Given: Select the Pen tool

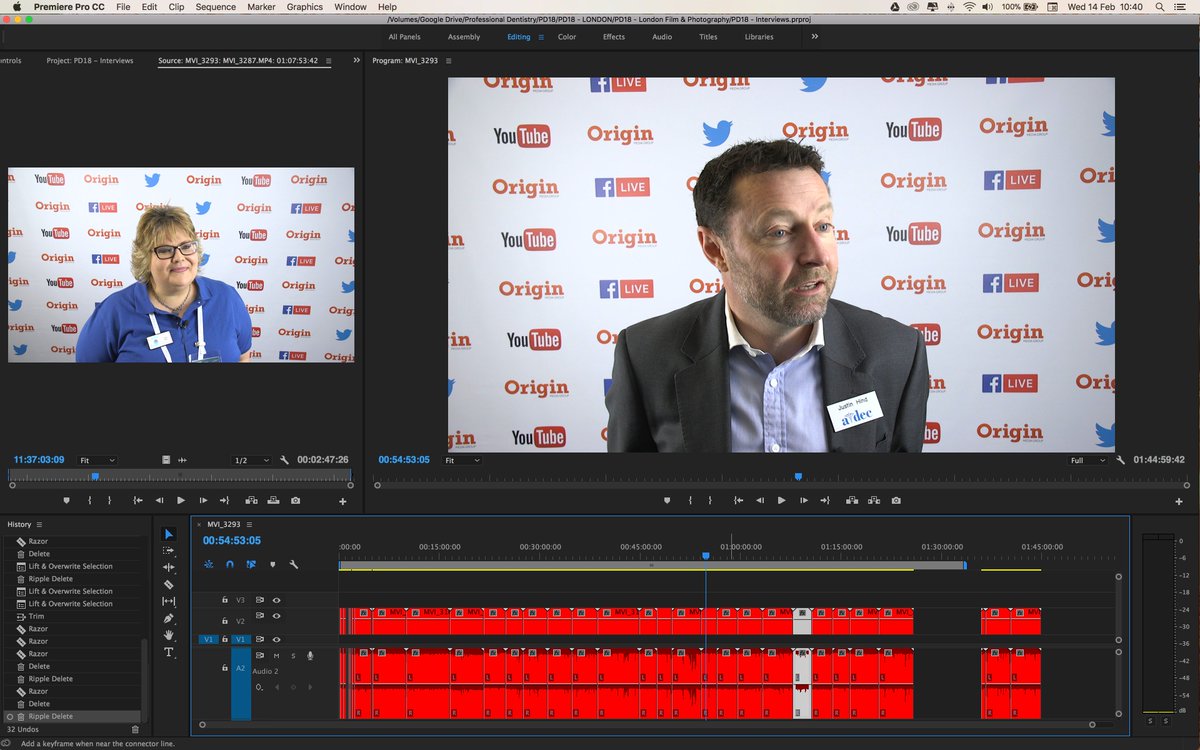Looking at the screenshot, I should coord(168,618).
